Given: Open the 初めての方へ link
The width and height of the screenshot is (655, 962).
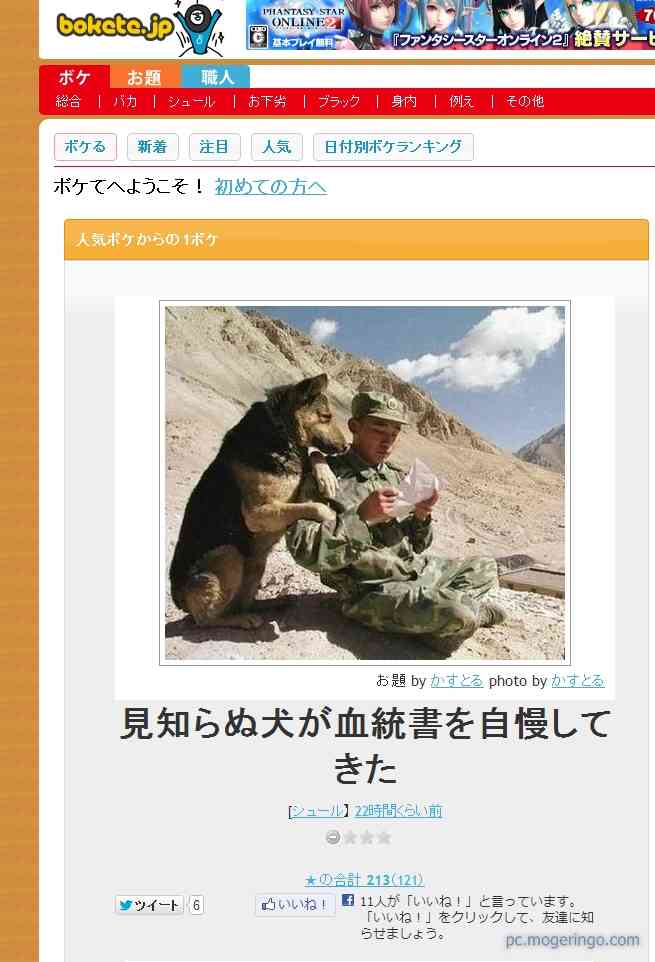Looking at the screenshot, I should pos(270,187).
